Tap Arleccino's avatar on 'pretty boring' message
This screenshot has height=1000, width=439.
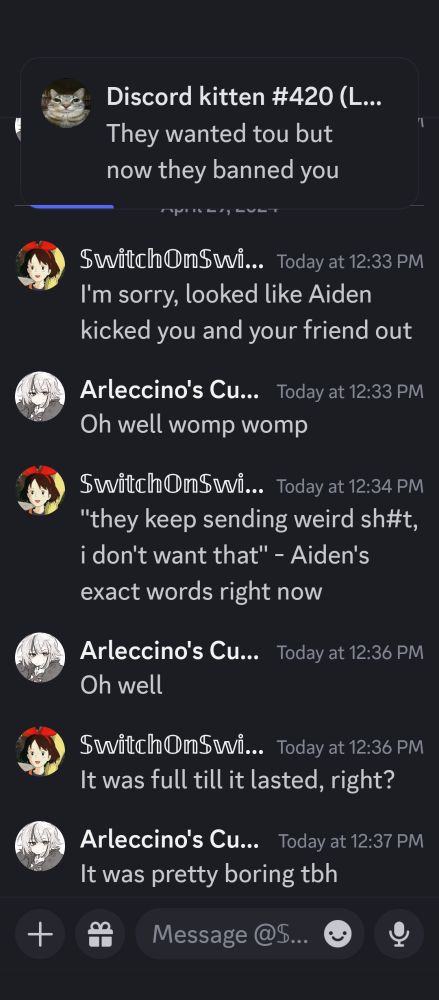[x=40, y=846]
